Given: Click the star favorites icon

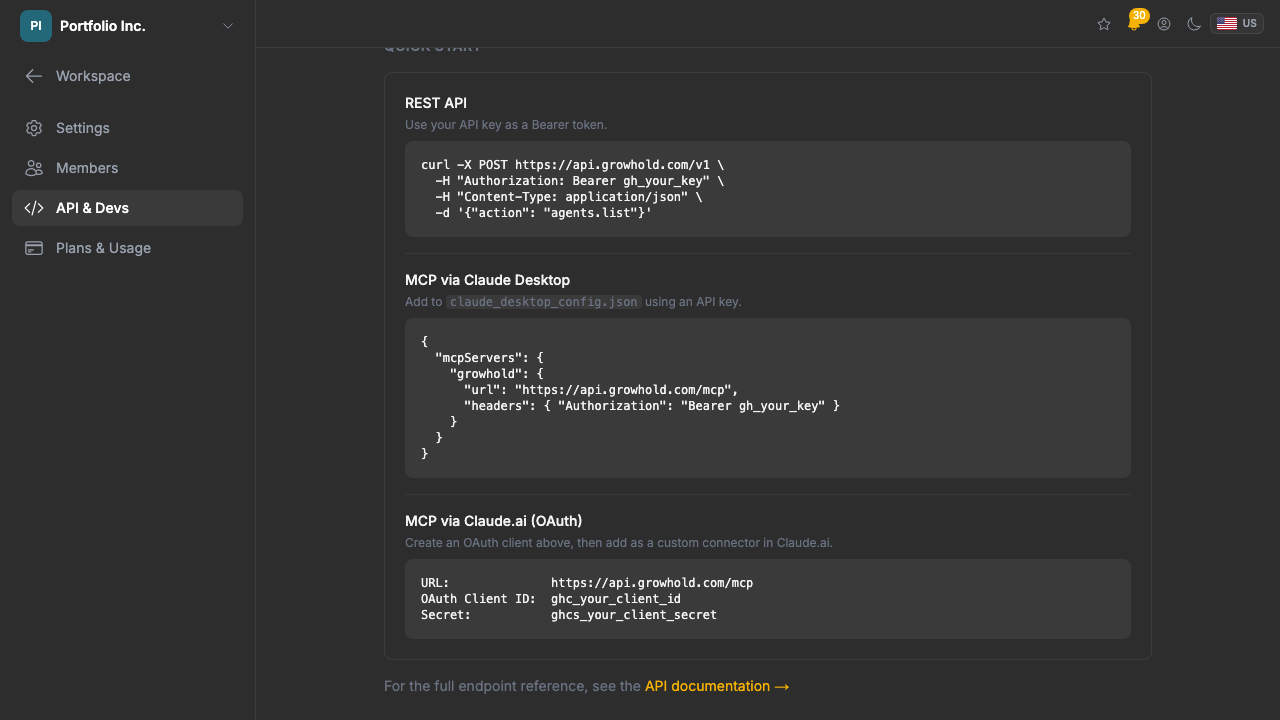Looking at the screenshot, I should [1104, 24].
